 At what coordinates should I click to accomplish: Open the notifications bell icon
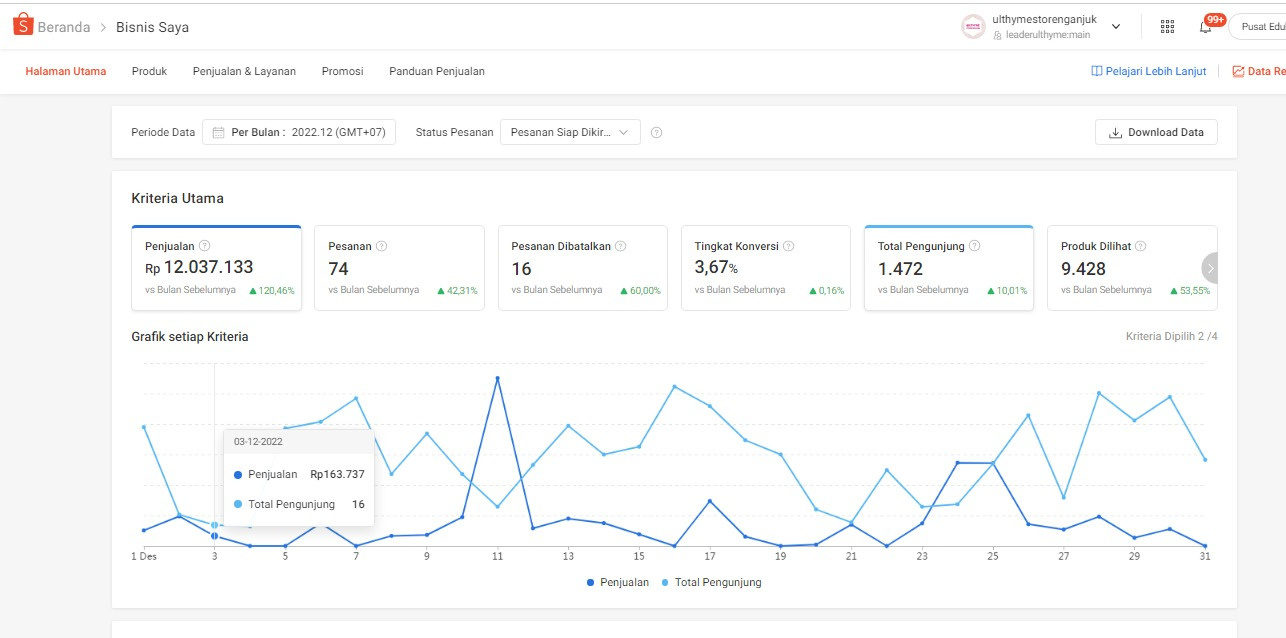[x=1205, y=27]
